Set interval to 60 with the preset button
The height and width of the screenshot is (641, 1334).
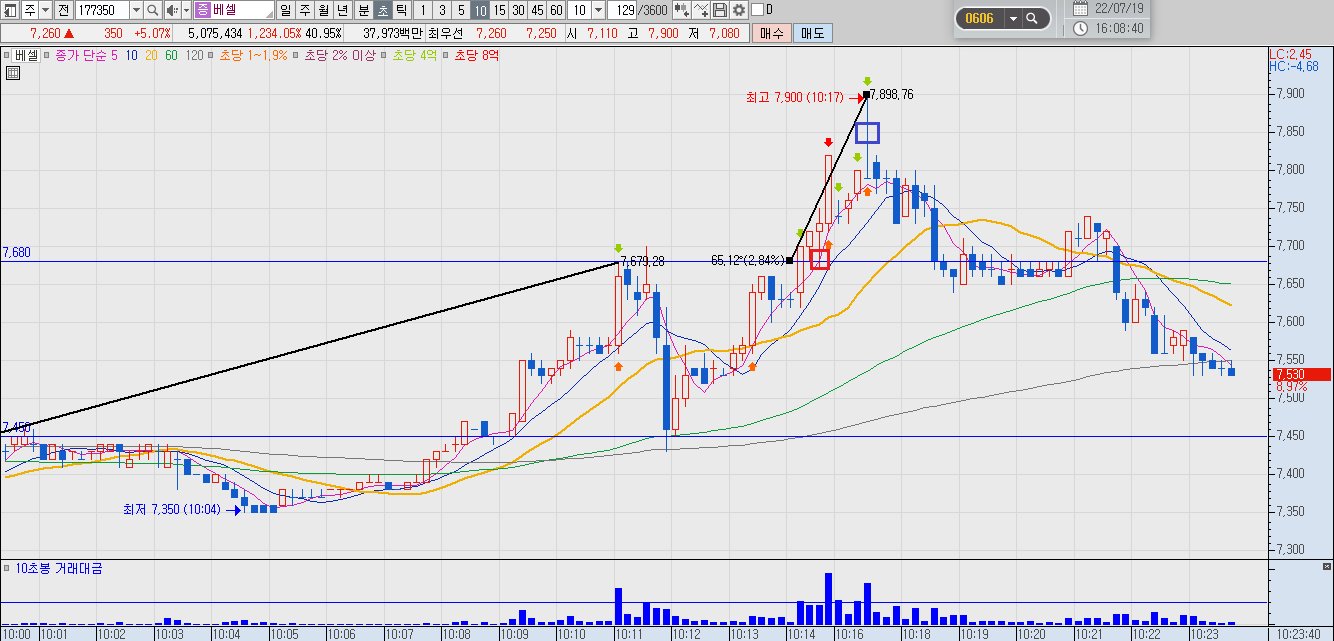(x=556, y=10)
